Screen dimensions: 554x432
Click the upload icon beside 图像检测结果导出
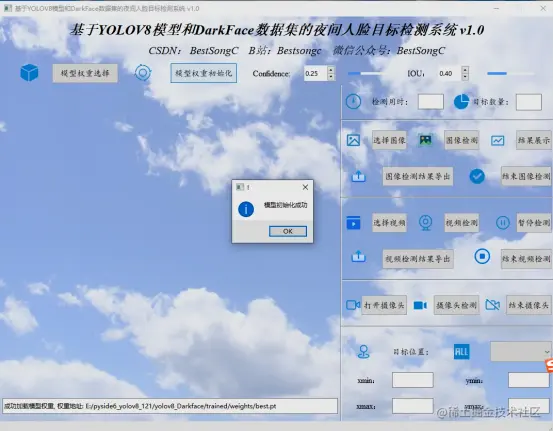[359, 176]
